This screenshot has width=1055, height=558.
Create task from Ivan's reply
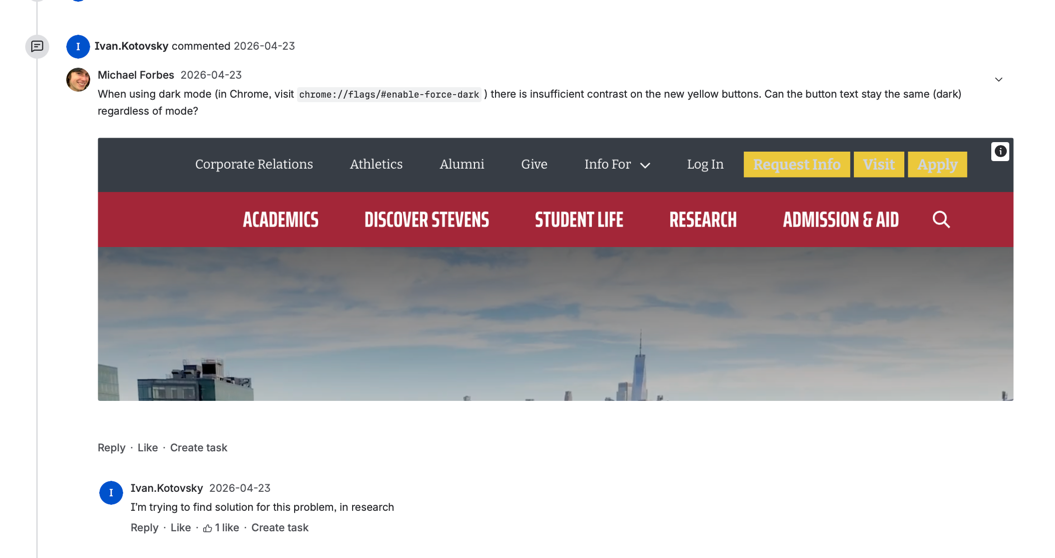click(x=279, y=528)
